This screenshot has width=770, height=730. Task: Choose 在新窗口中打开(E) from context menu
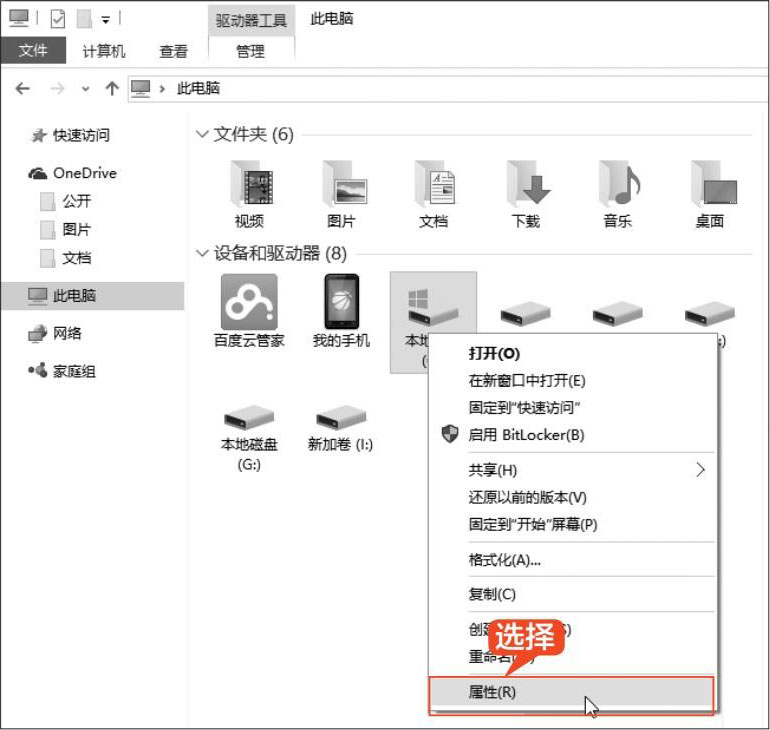pyautogui.click(x=571, y=380)
